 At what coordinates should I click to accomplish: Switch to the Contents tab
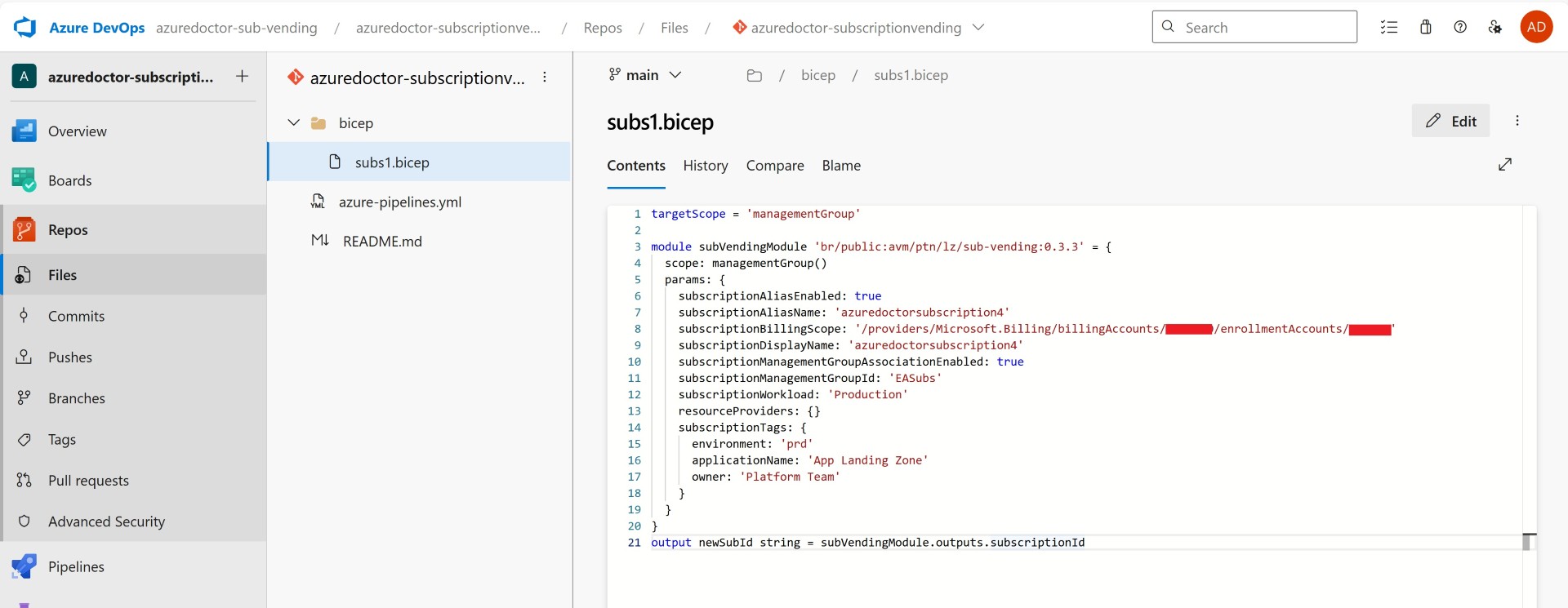636,166
